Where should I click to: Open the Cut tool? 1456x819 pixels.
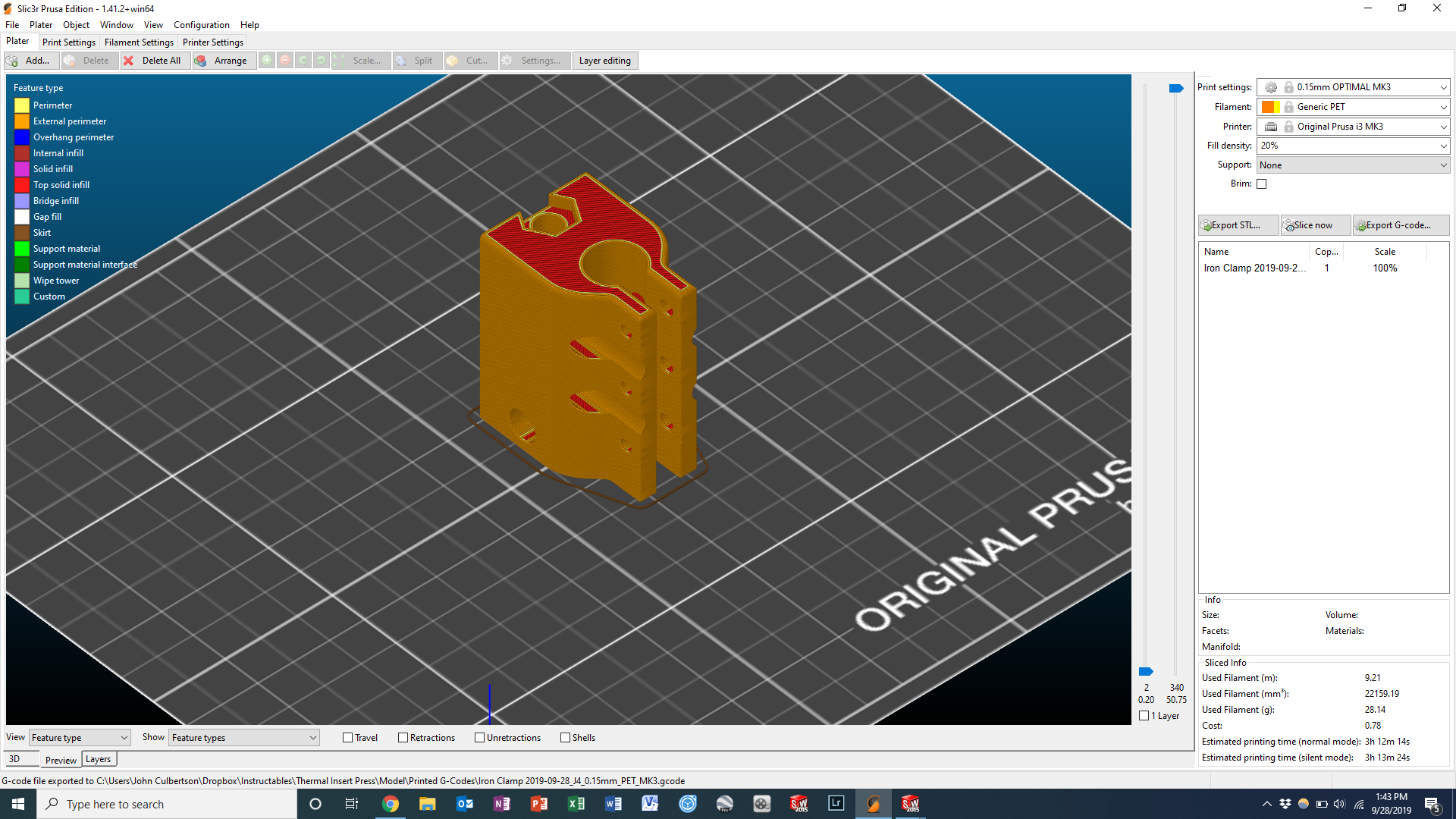coord(470,60)
